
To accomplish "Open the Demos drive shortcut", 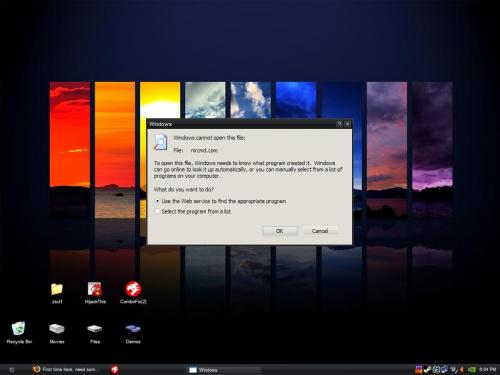I will tap(133, 333).
